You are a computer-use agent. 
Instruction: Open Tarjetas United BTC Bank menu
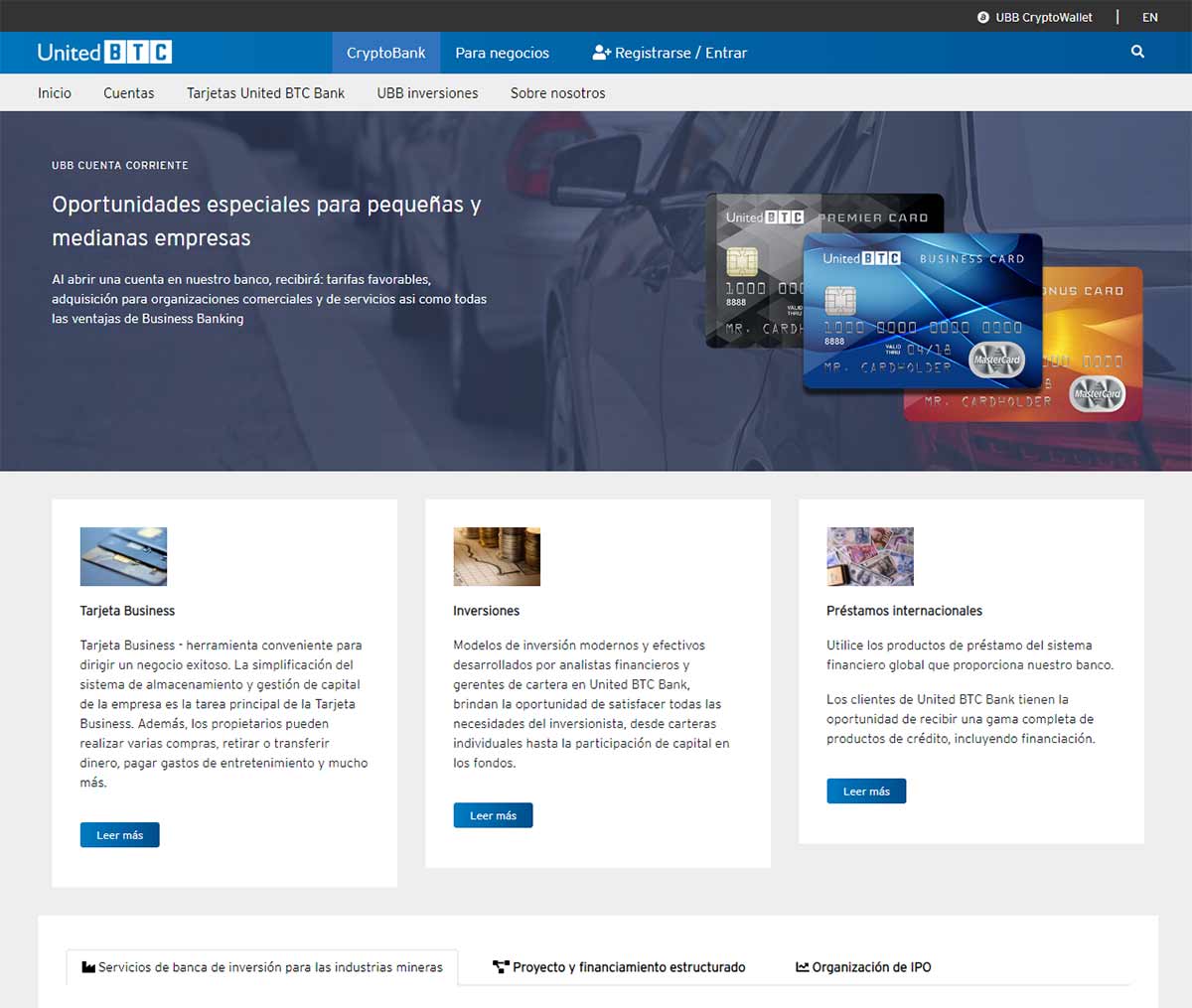point(265,93)
